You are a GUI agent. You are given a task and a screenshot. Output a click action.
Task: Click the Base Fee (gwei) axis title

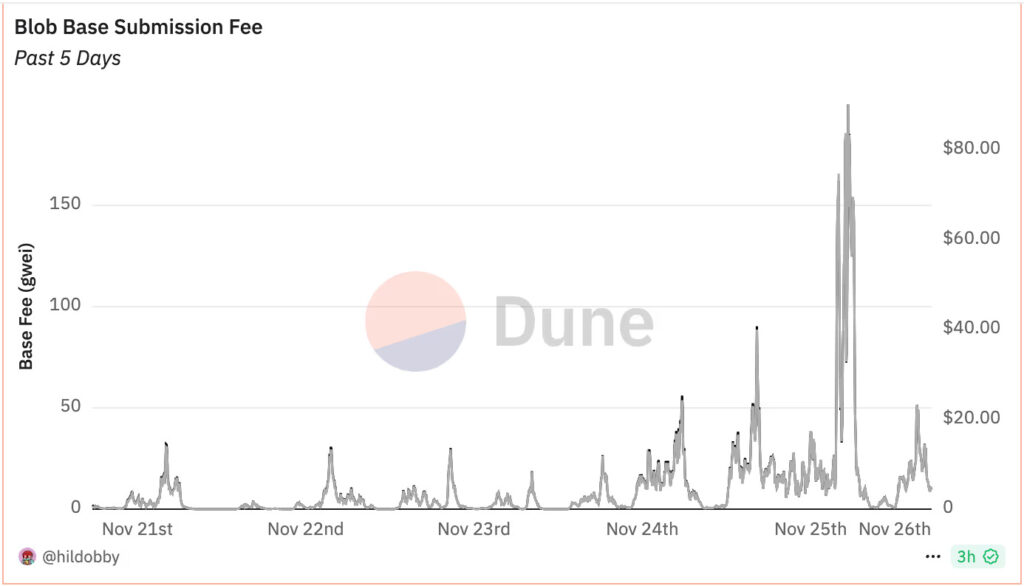27,305
